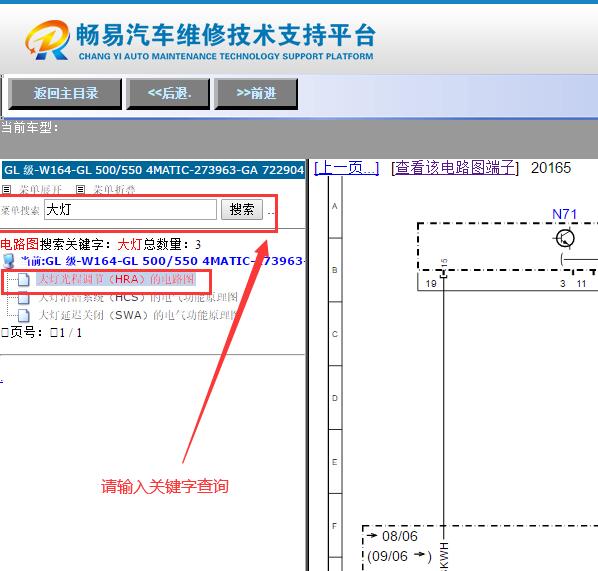Select the GL 级-W164-GL 500/550 model header

(x=153, y=170)
